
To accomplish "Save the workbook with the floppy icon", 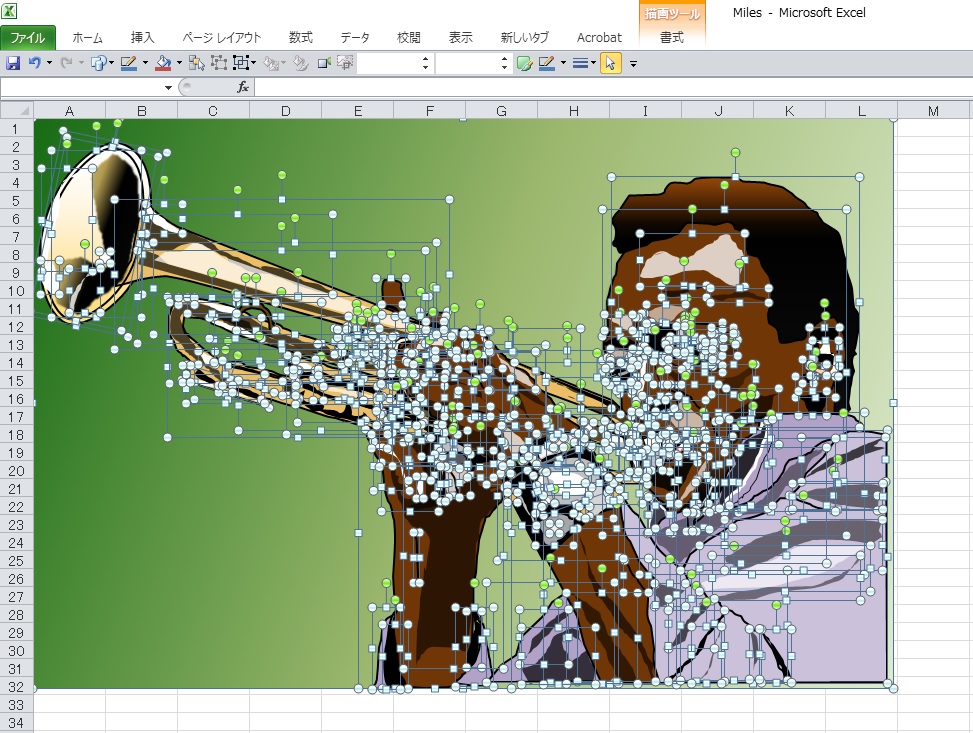I will (x=12, y=63).
